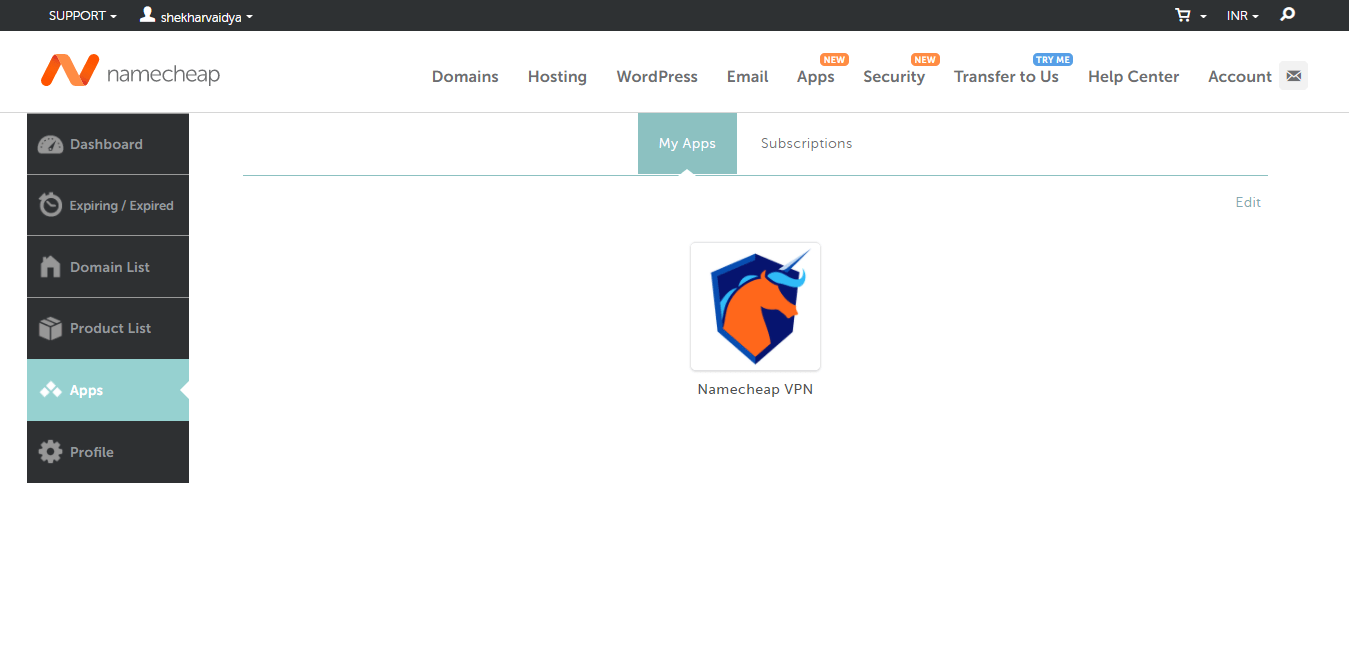Open the shopping cart icon
Viewport: 1349px width, 657px height.
(1184, 15)
